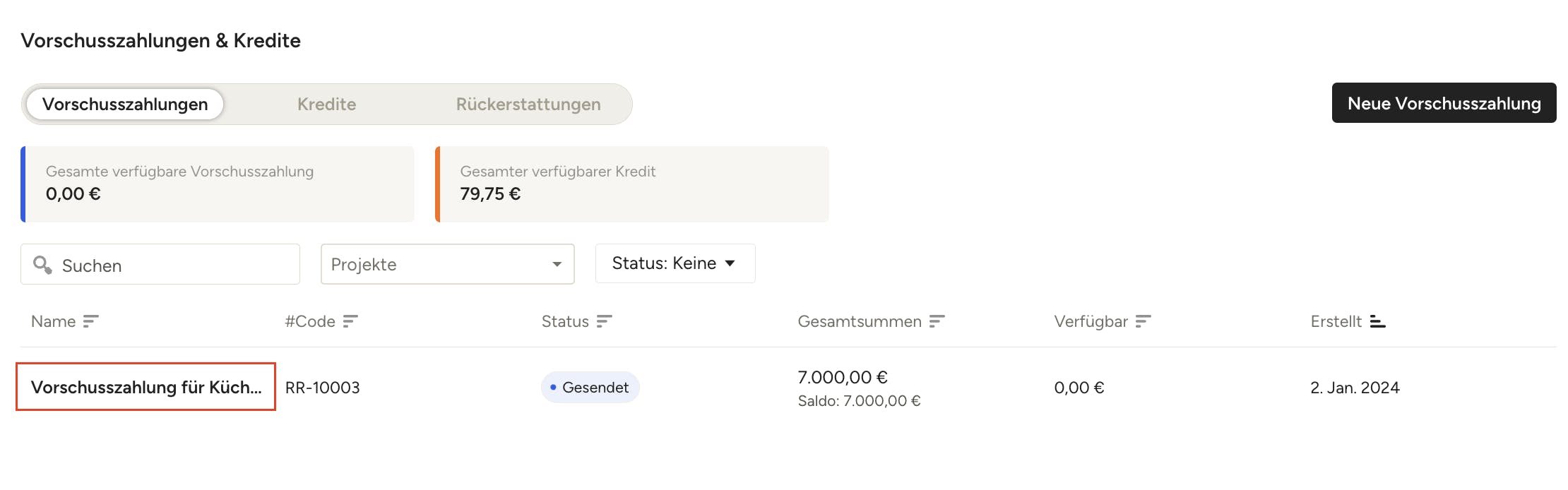
Task: Select the RR-10003 code cell
Action: (323, 388)
